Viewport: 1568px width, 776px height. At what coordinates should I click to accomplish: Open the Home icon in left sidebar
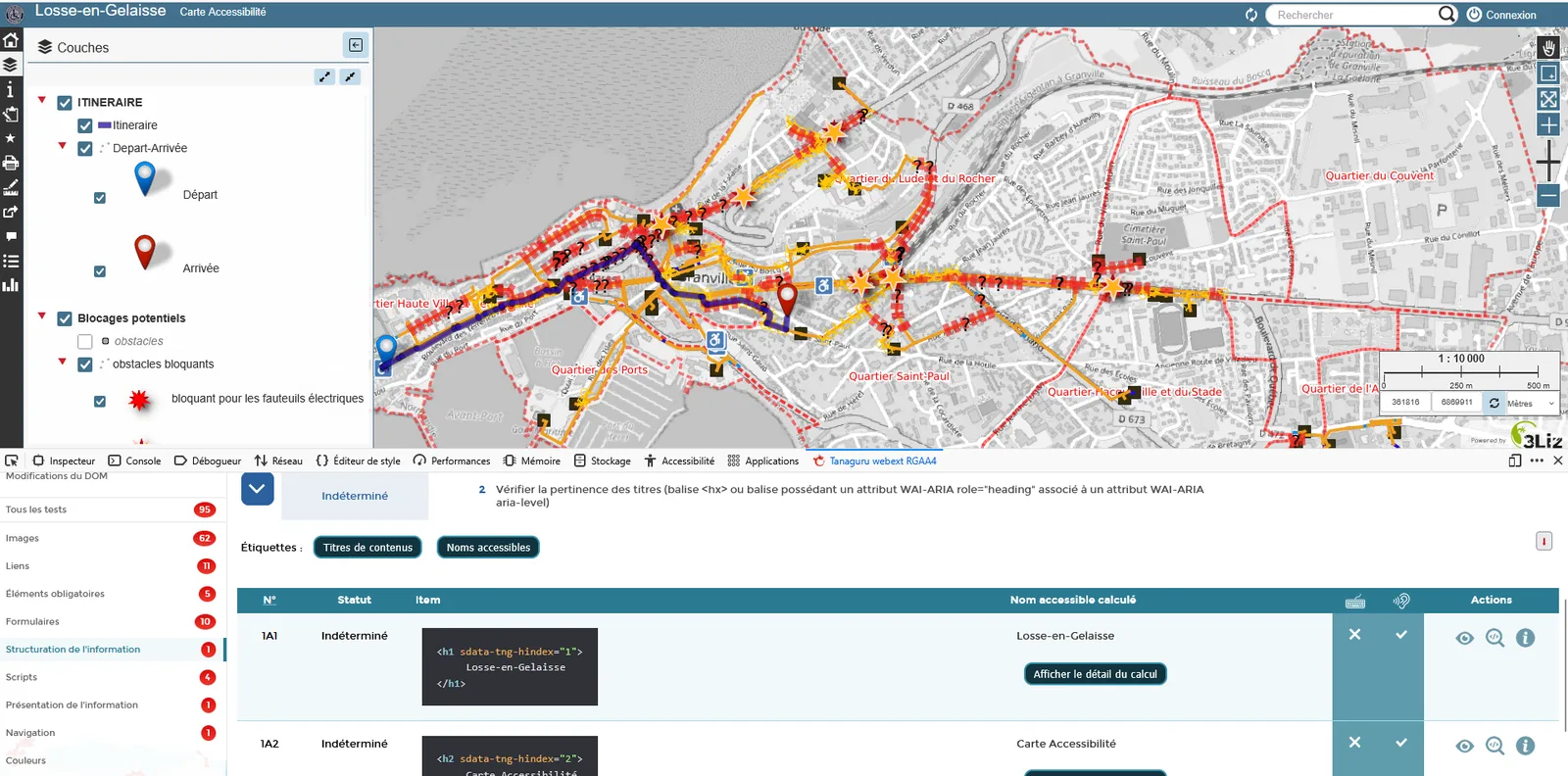point(11,40)
